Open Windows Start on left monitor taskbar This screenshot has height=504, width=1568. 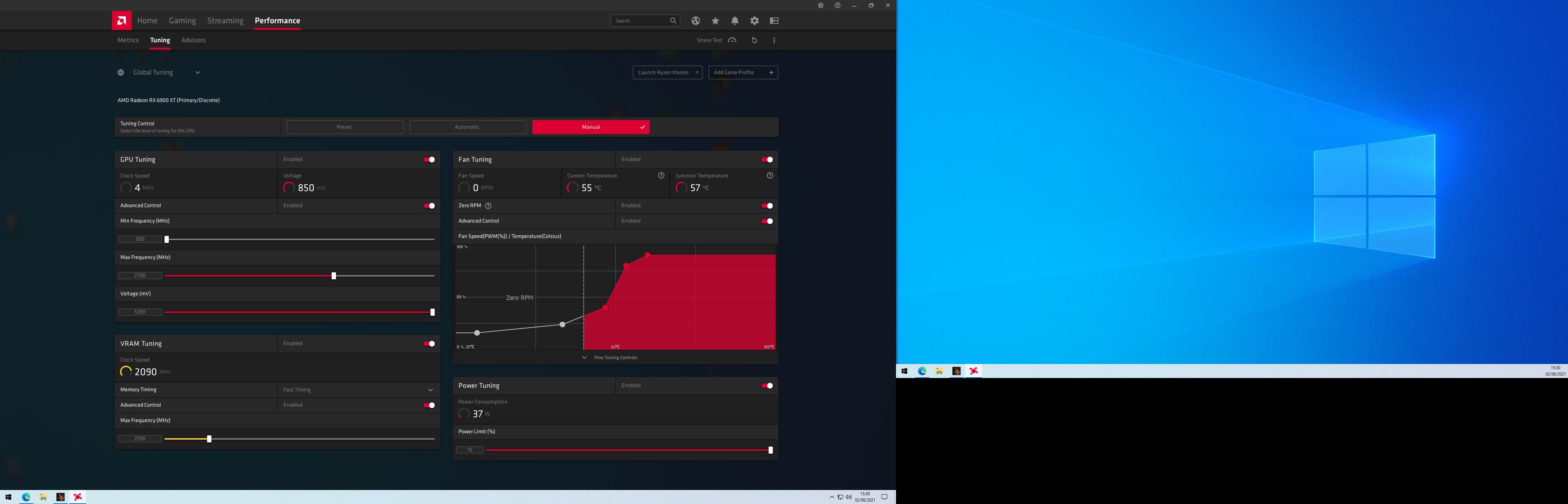tap(8, 497)
